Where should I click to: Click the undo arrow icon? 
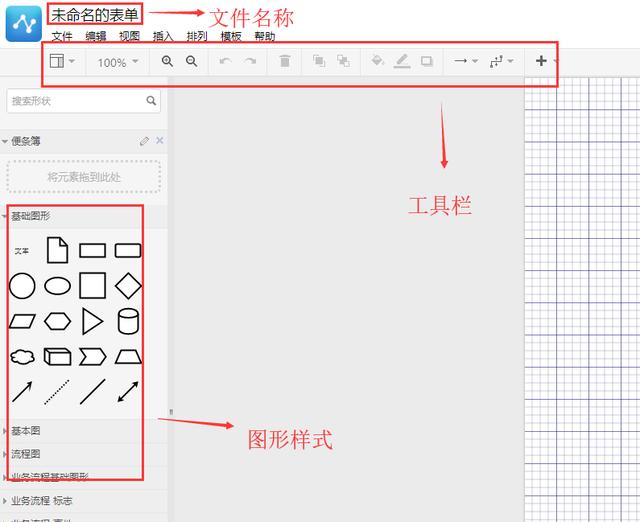[x=225, y=61]
